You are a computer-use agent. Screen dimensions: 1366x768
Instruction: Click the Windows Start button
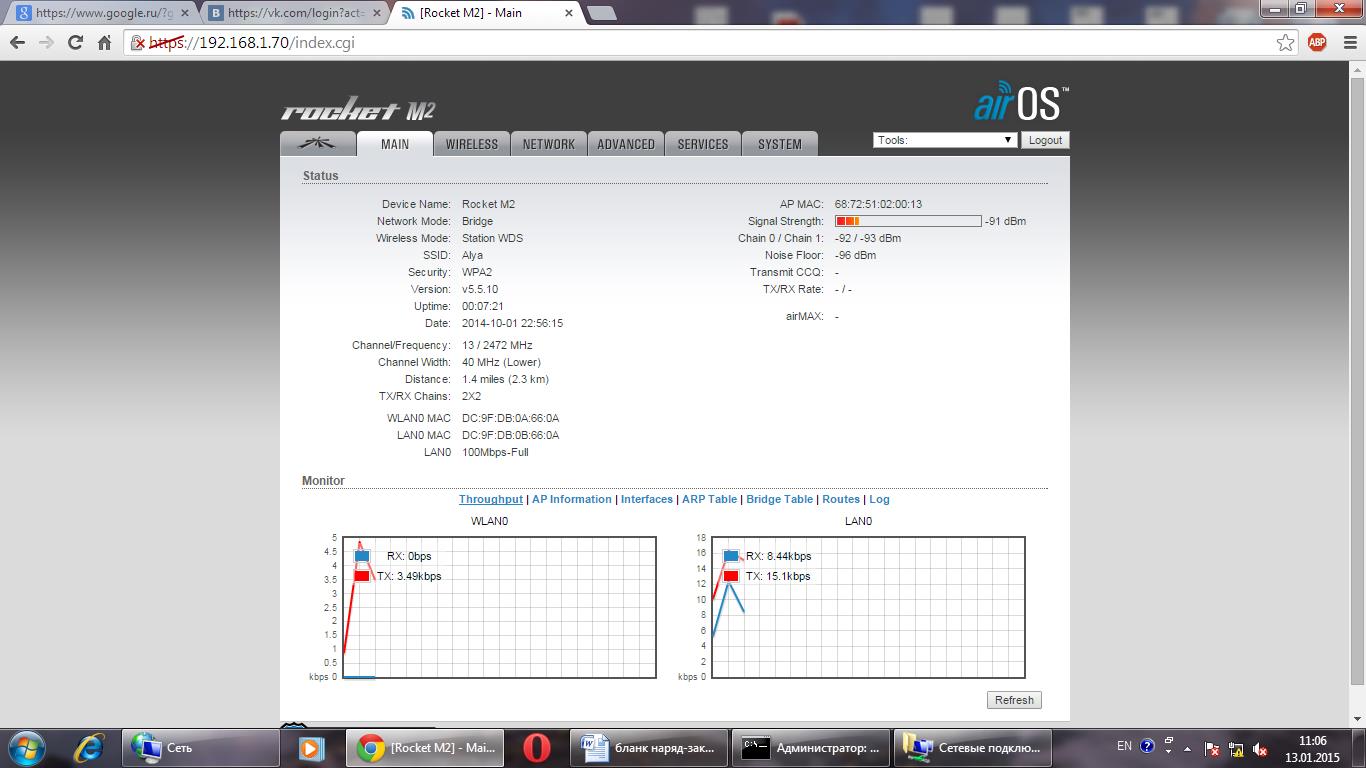coord(26,747)
